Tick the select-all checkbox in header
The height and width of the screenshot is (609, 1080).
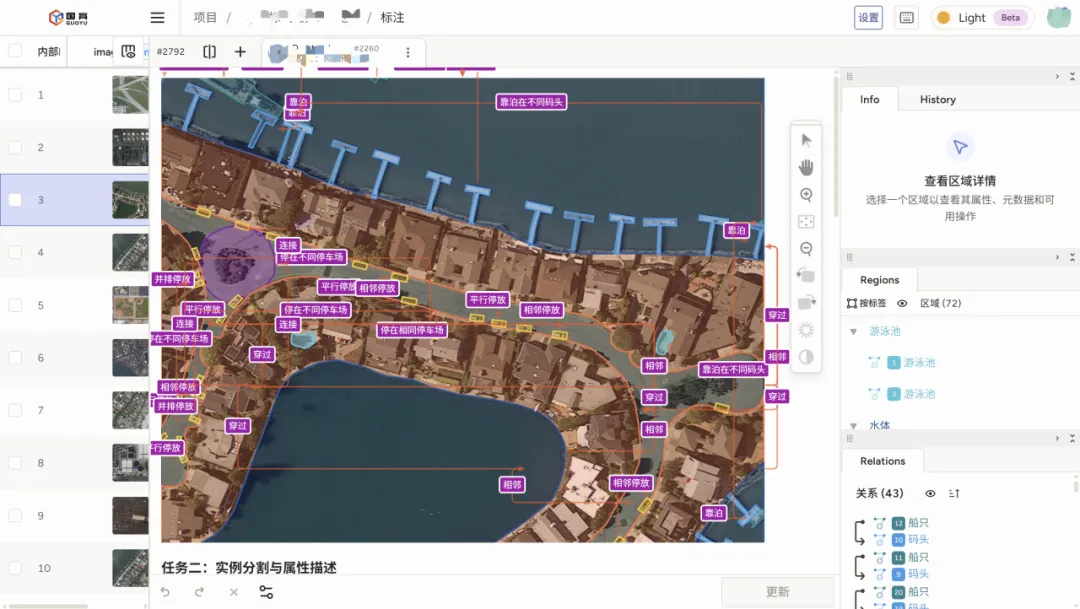15,51
